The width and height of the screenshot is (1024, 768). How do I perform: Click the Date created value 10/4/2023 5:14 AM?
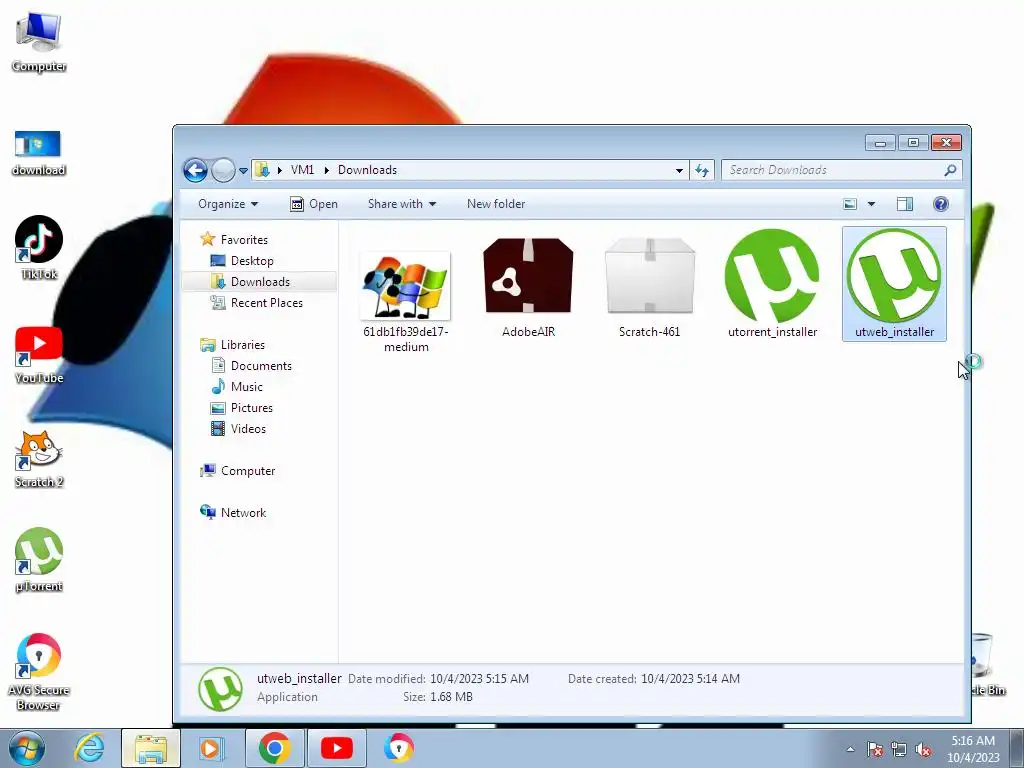tap(690, 679)
